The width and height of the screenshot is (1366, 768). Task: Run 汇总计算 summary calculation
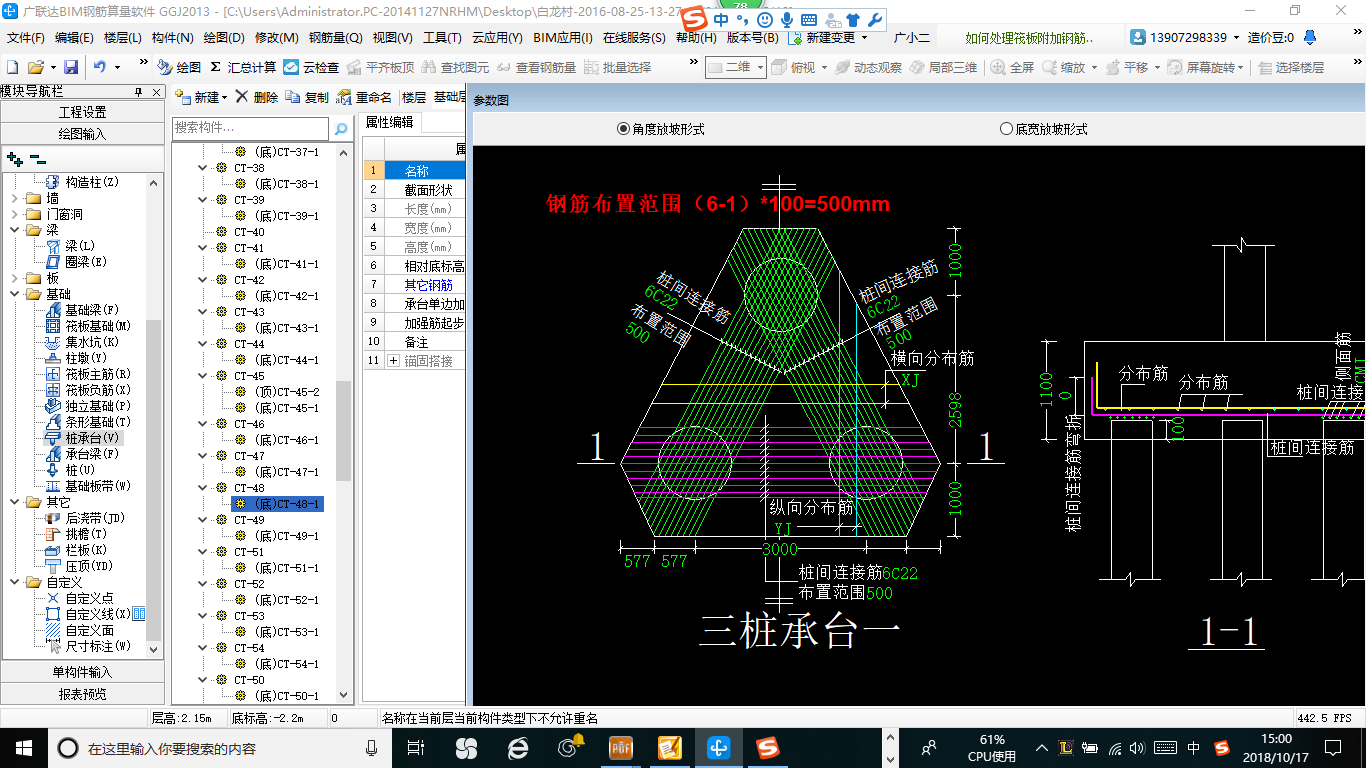point(243,67)
